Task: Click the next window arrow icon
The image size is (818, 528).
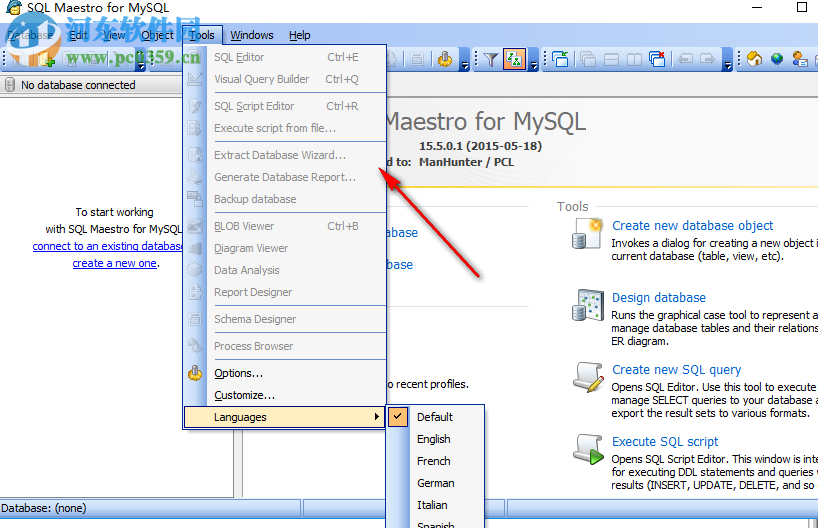Action: 708,59
